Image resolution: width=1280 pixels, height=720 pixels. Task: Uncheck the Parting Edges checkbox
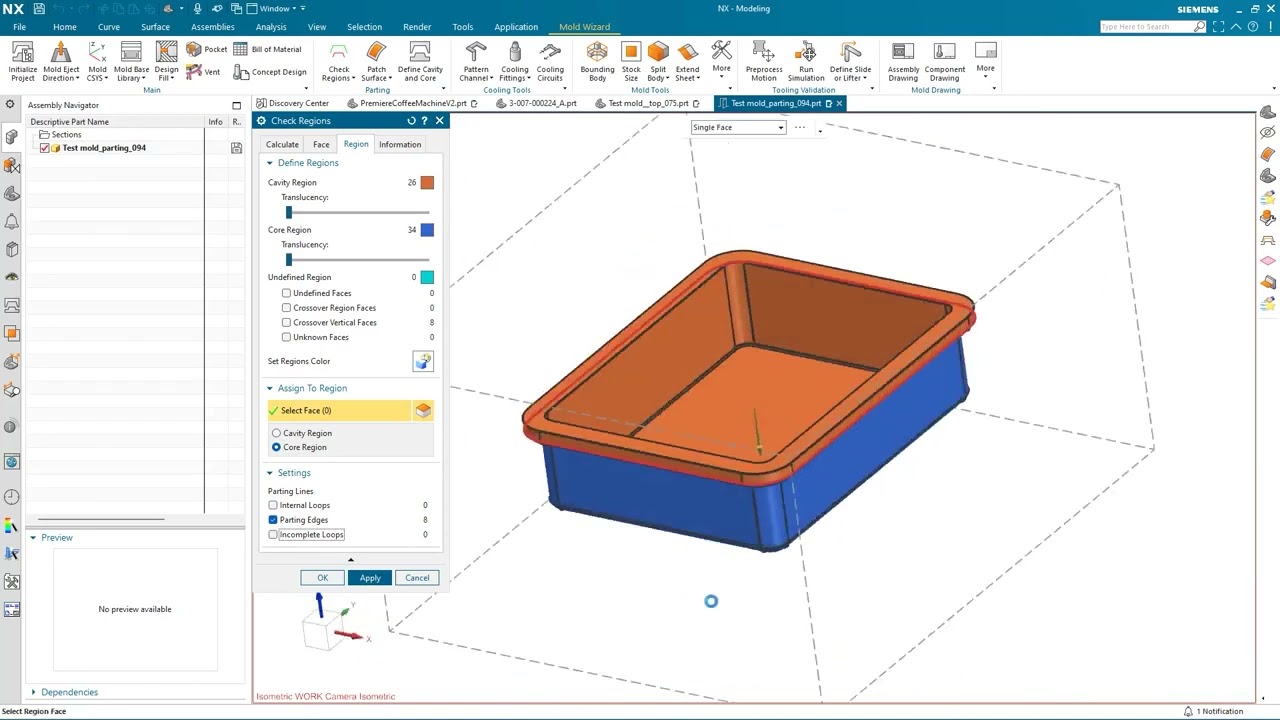pos(273,520)
